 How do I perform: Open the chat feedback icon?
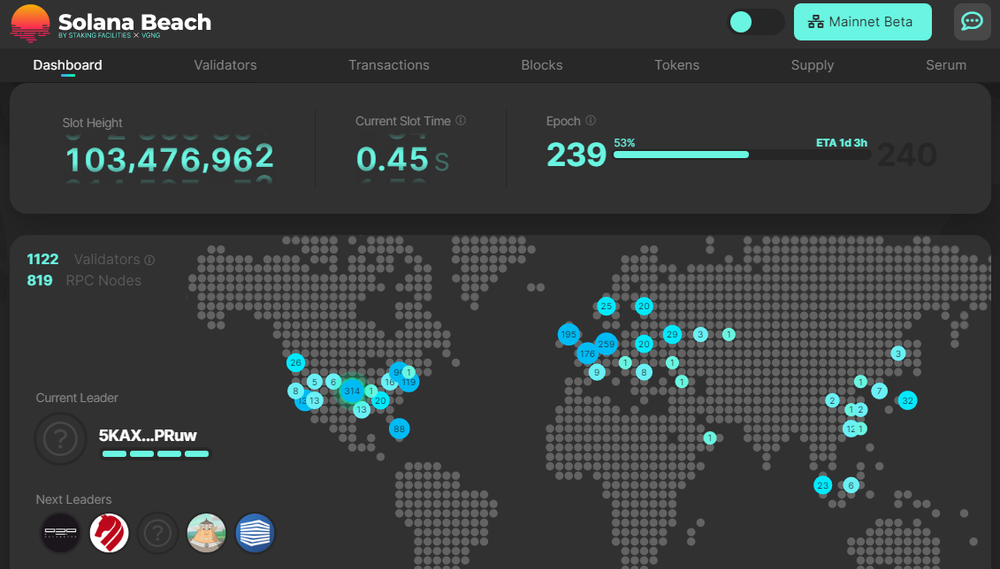click(972, 22)
